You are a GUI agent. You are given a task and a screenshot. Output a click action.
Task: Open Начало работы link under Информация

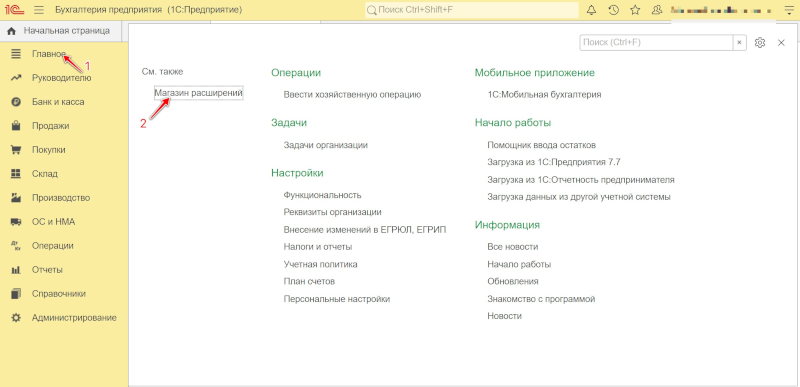coord(519,264)
